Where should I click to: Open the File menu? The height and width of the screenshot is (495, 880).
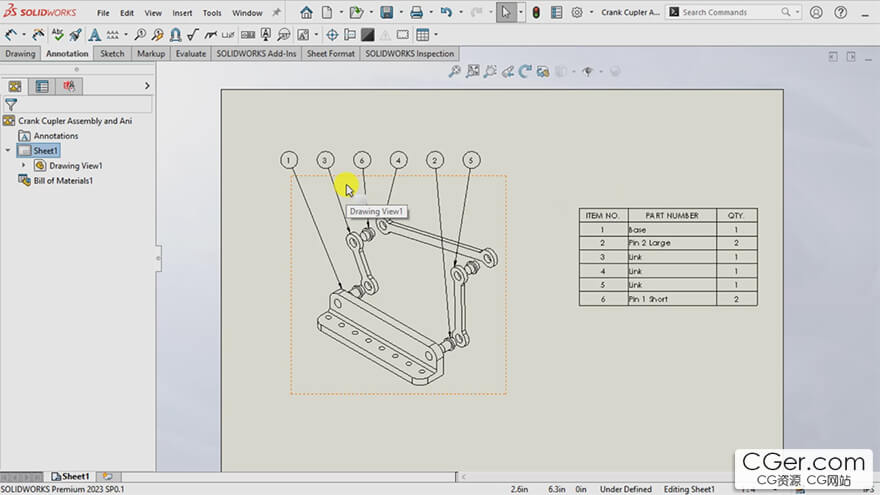(x=103, y=12)
